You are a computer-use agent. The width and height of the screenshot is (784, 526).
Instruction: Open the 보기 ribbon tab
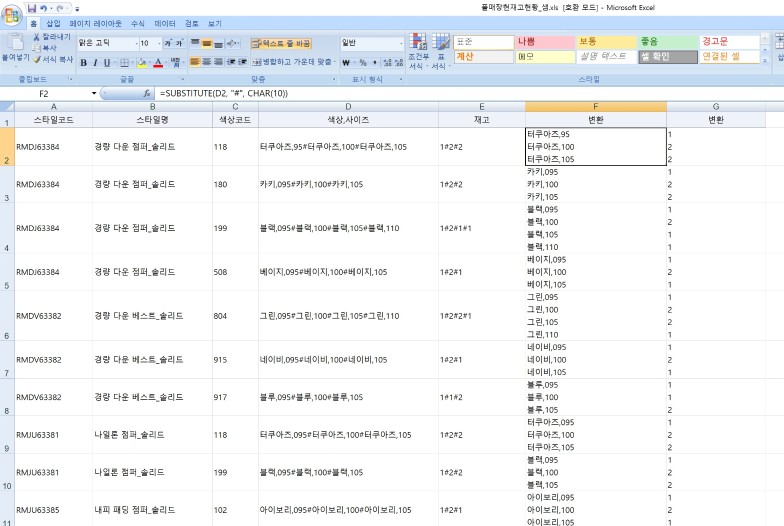point(214,24)
